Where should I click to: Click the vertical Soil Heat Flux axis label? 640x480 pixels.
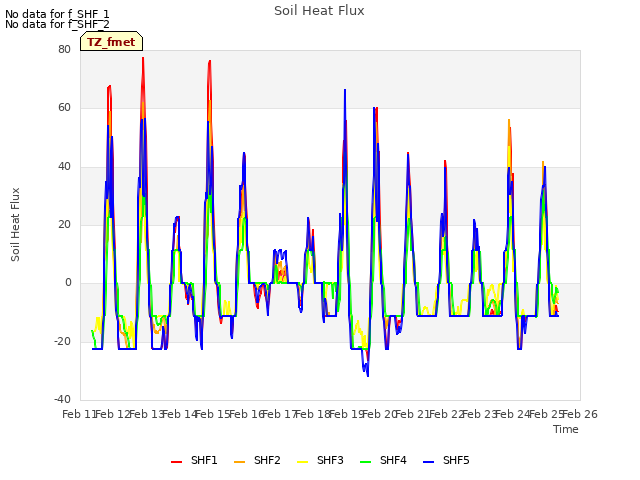tap(15, 224)
